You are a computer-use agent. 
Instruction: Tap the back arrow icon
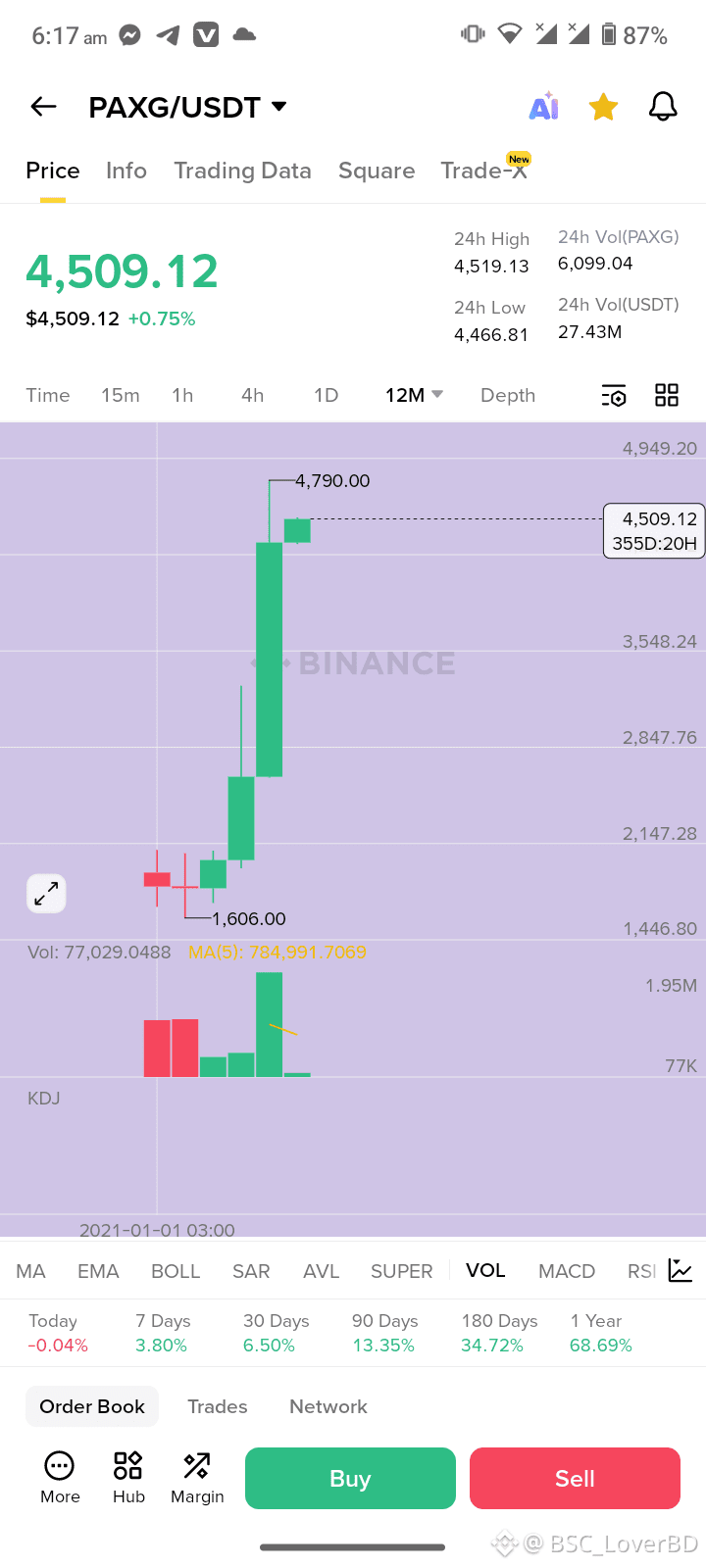(43, 107)
